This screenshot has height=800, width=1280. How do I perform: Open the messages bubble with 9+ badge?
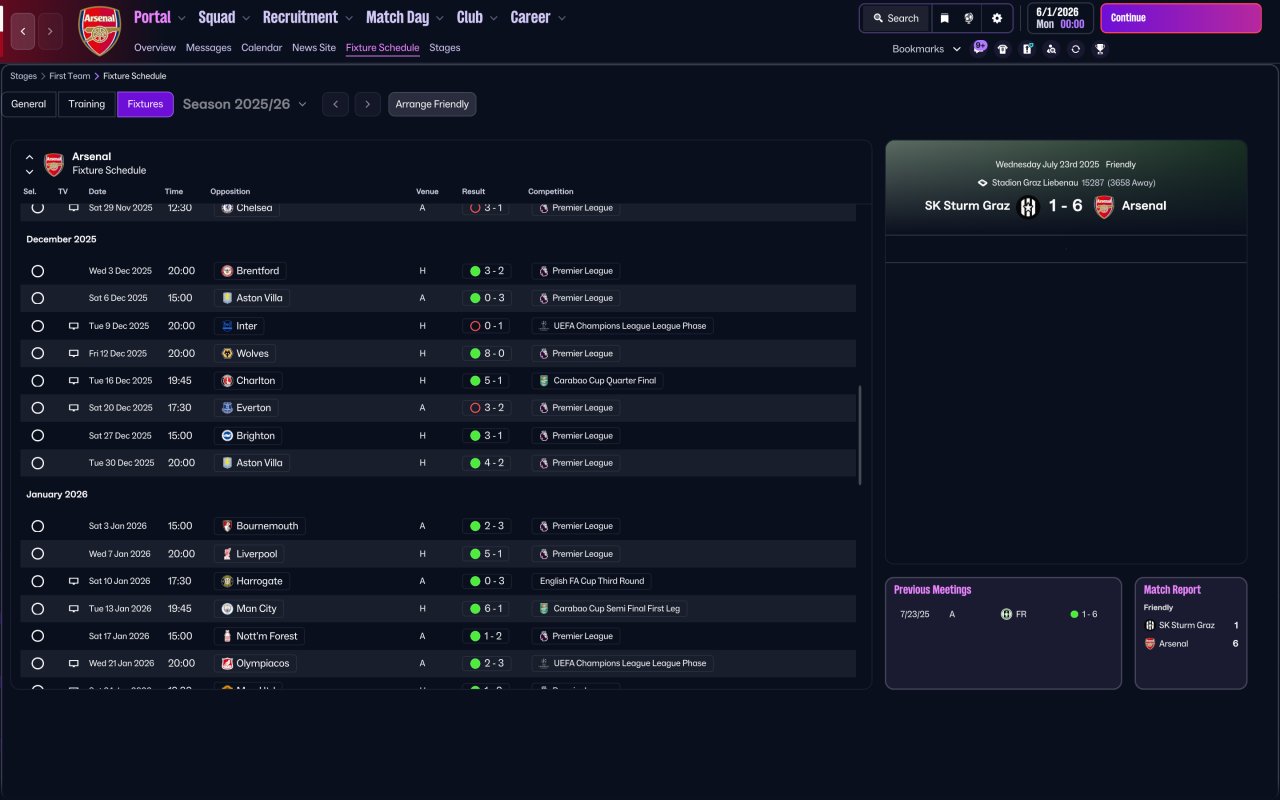click(979, 47)
